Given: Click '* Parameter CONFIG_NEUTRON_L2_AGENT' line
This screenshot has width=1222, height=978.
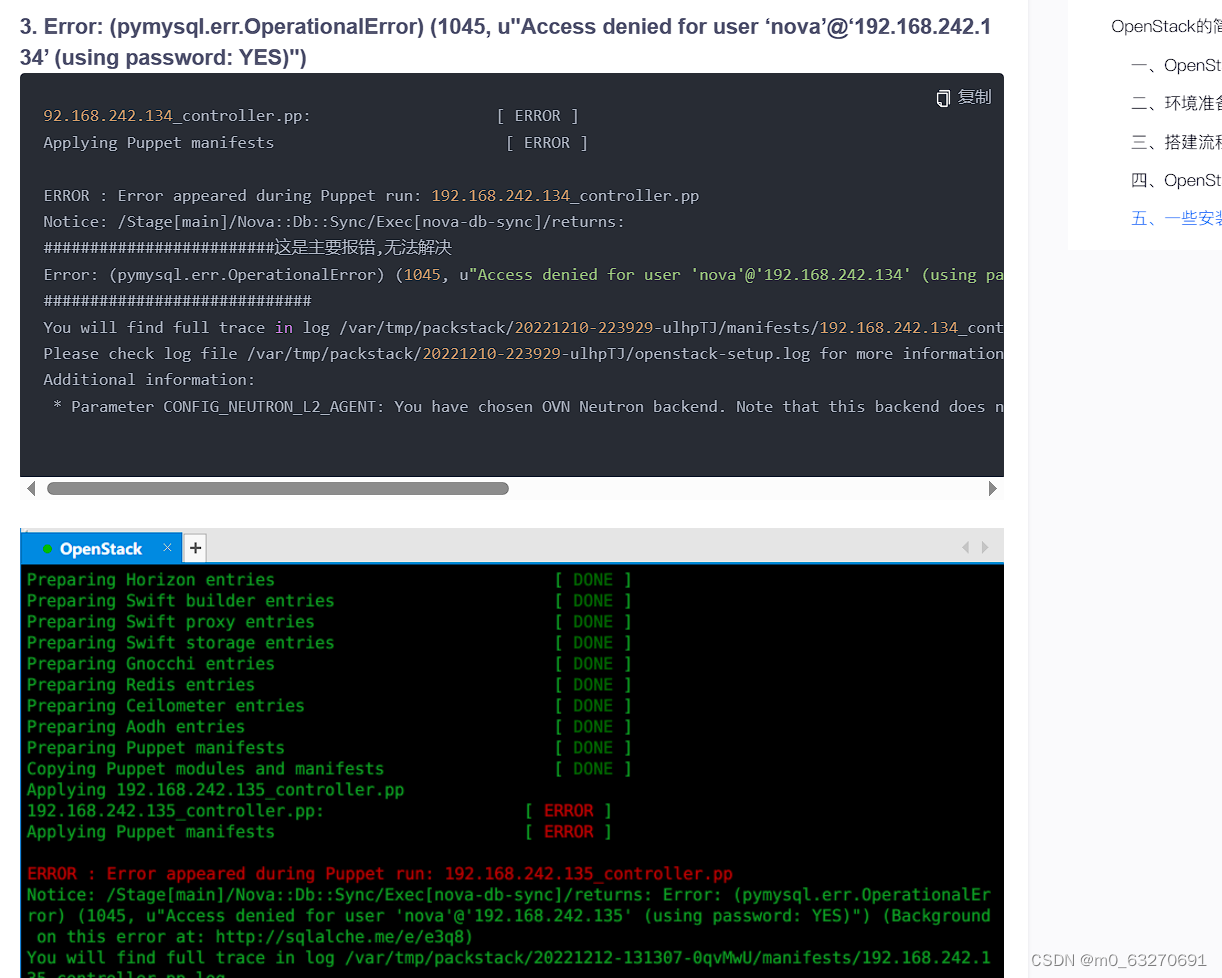Looking at the screenshot, I should [527, 407].
